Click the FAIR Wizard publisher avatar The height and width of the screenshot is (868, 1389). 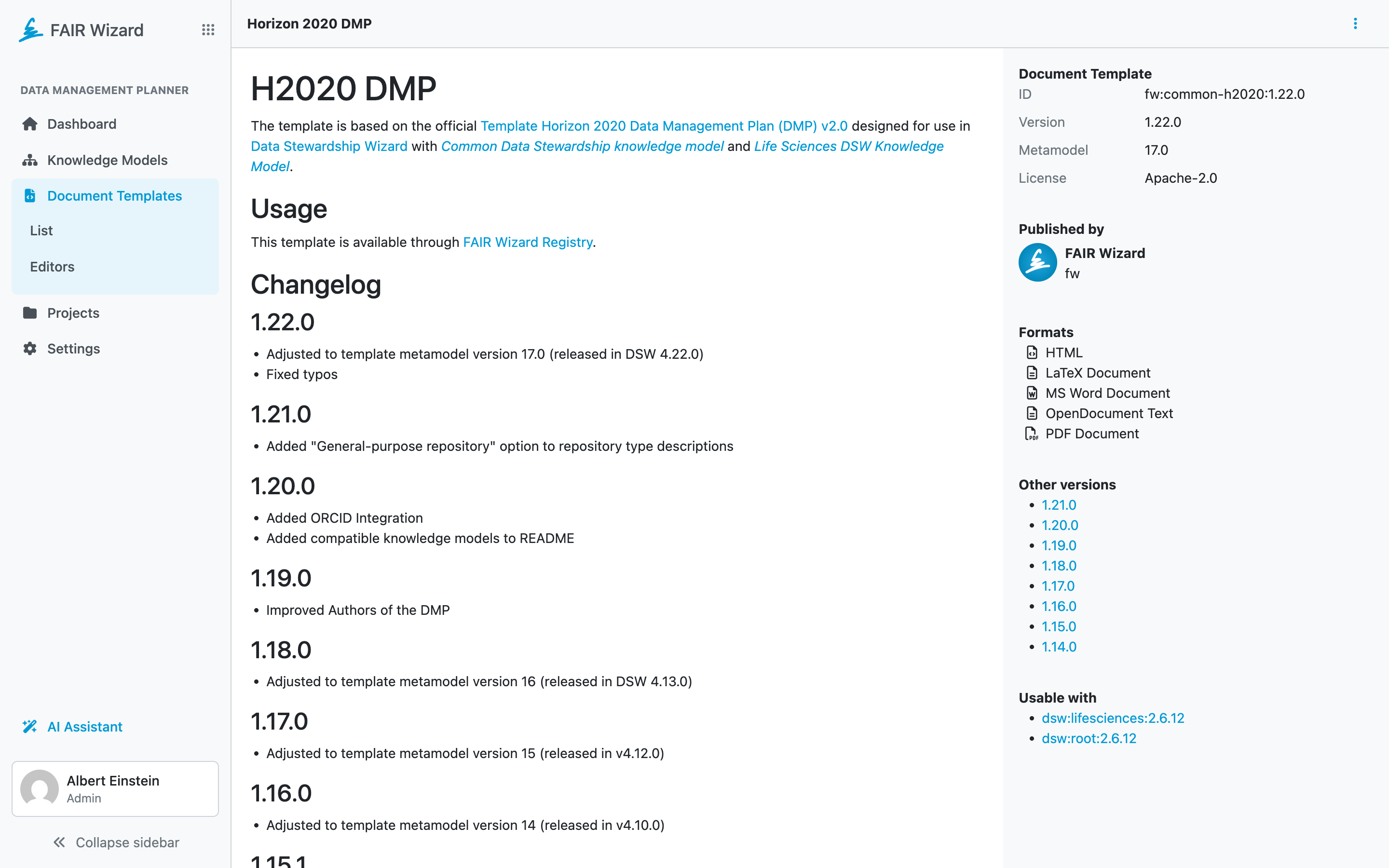coord(1038,262)
